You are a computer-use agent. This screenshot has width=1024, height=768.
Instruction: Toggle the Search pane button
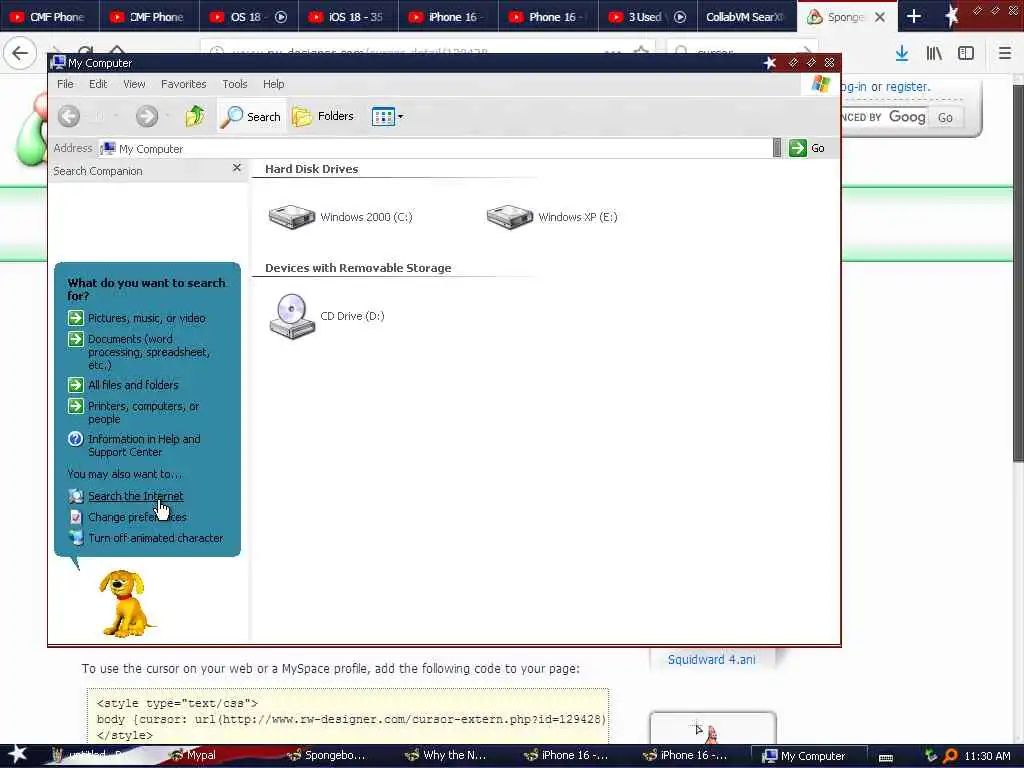click(x=251, y=116)
